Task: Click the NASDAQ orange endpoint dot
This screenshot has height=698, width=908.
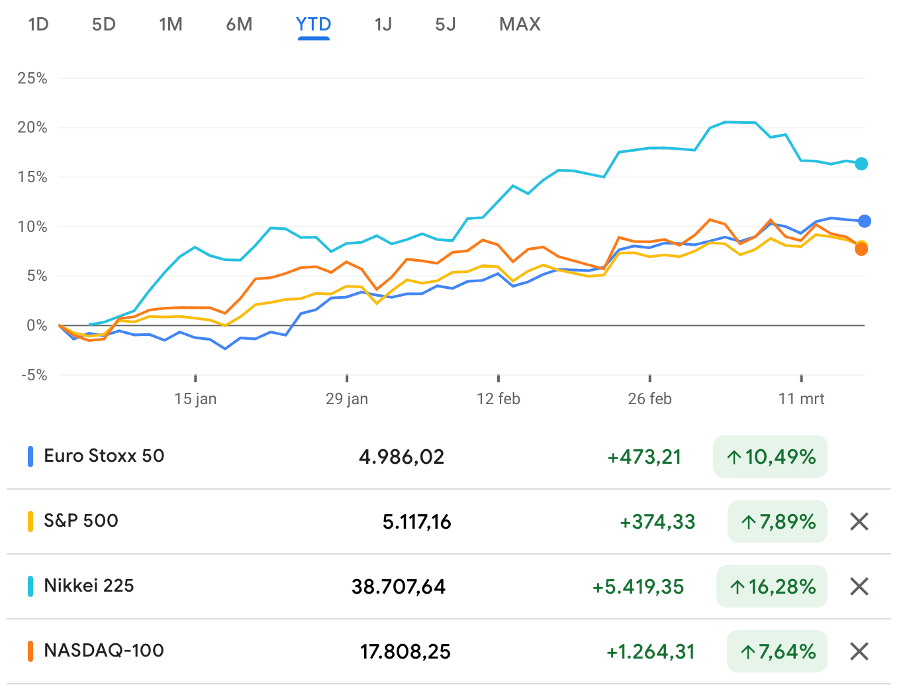Action: 861,249
